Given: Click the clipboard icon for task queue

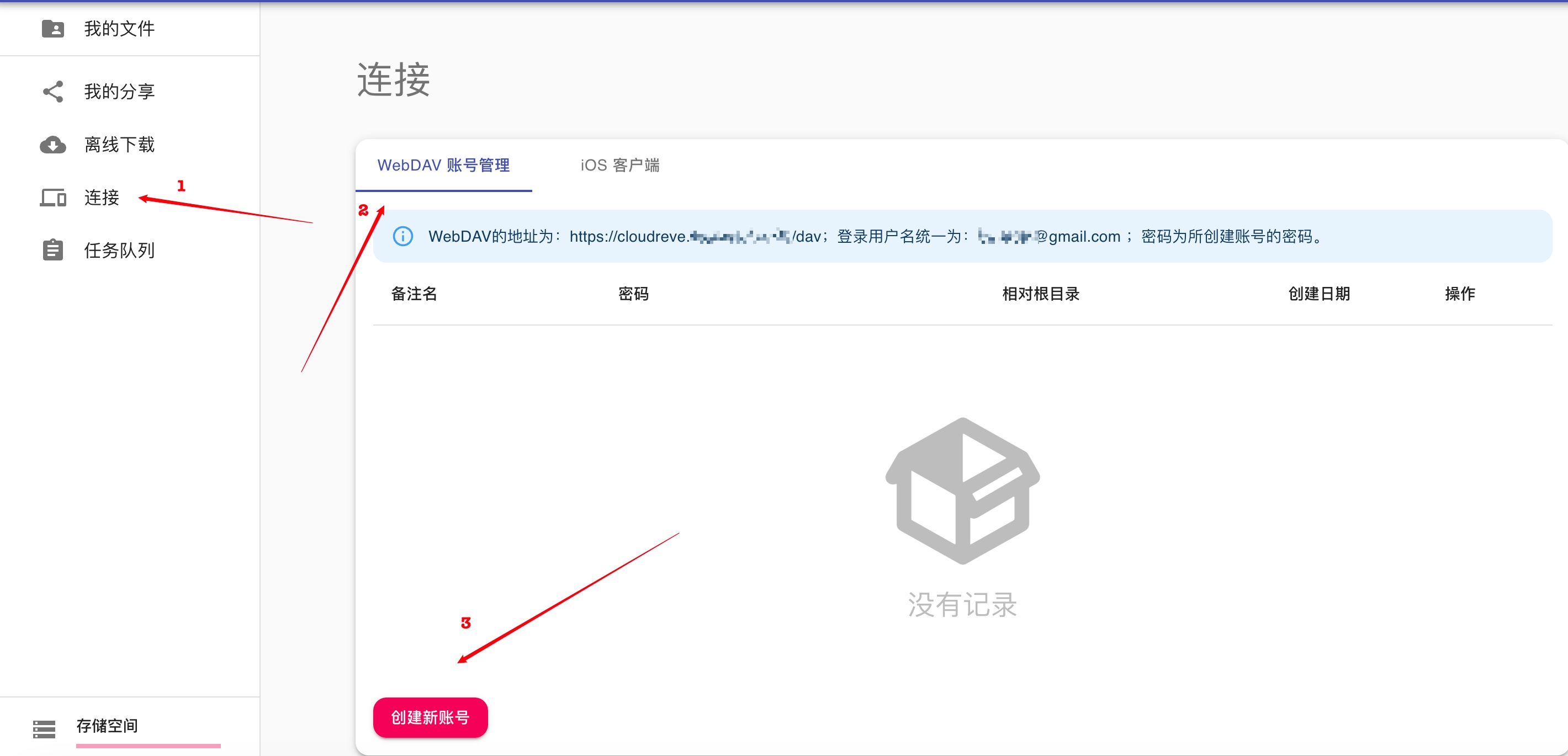Looking at the screenshot, I should (x=53, y=250).
